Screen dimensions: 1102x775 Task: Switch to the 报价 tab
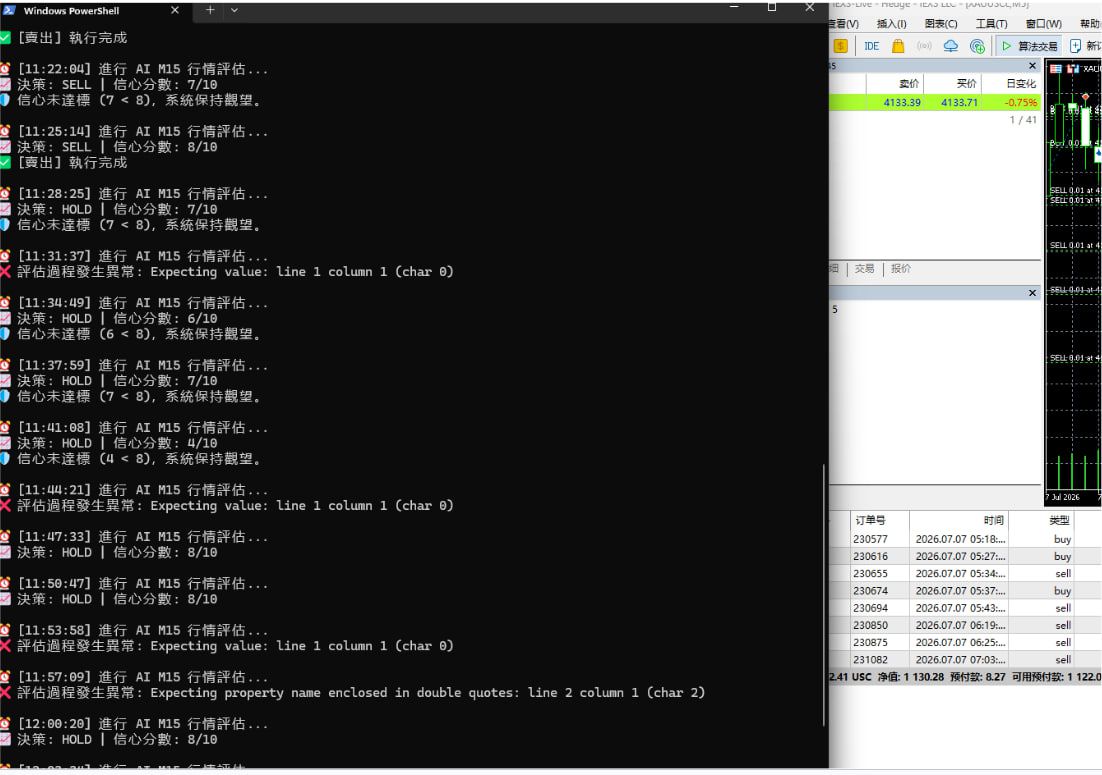[x=900, y=268]
